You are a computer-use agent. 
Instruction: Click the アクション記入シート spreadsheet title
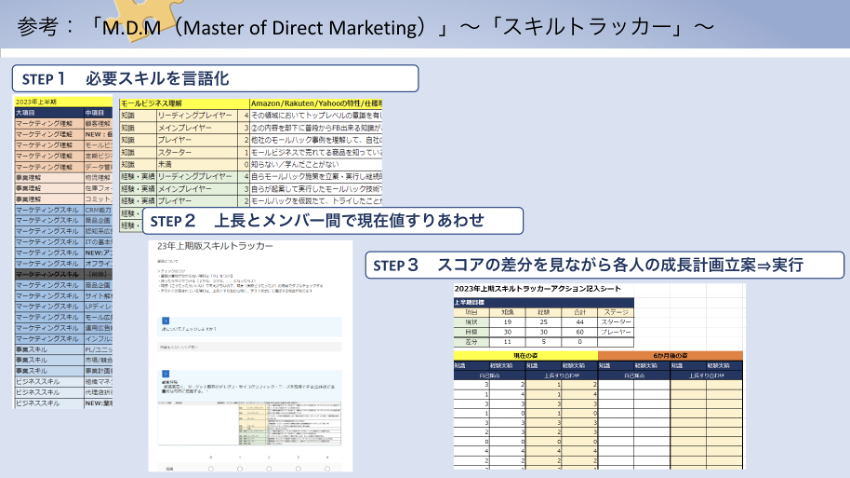pyautogui.click(x=540, y=290)
